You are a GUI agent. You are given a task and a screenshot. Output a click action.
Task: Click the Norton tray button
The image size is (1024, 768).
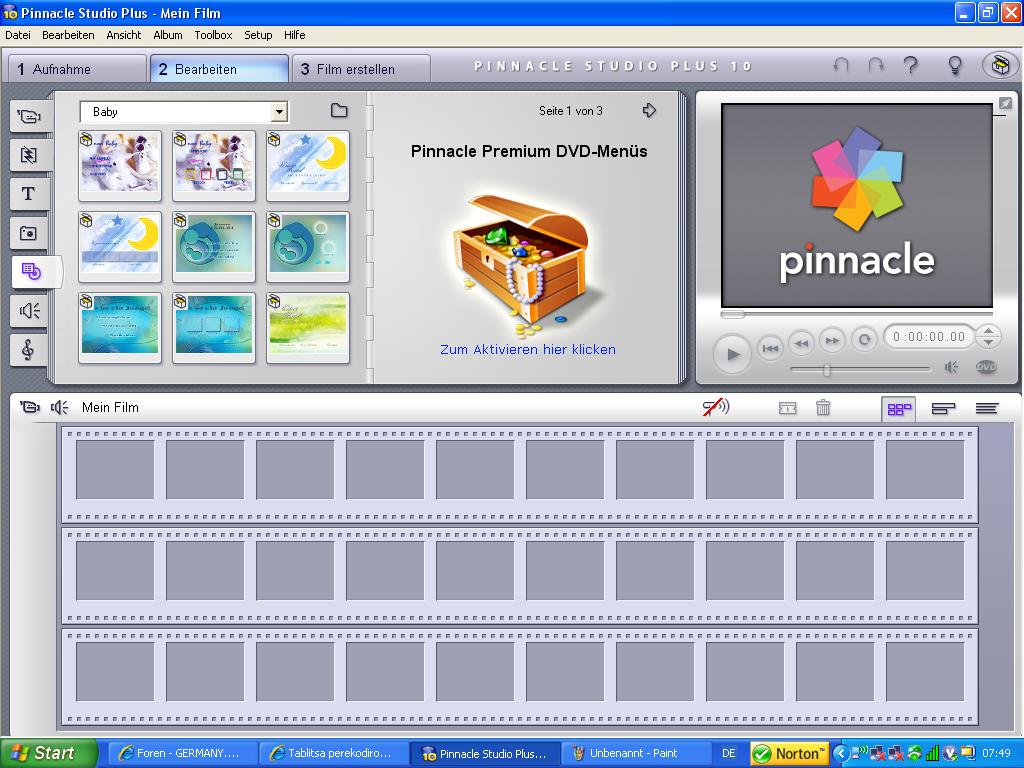(x=789, y=754)
